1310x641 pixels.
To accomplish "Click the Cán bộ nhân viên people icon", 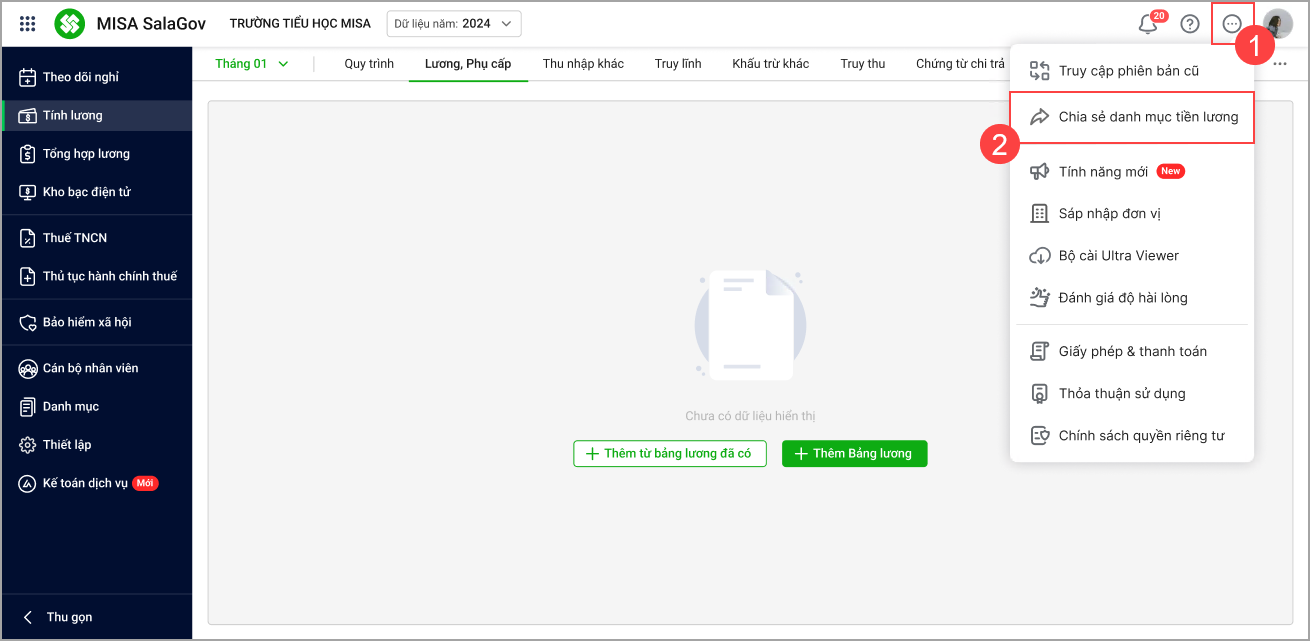I will point(28,368).
